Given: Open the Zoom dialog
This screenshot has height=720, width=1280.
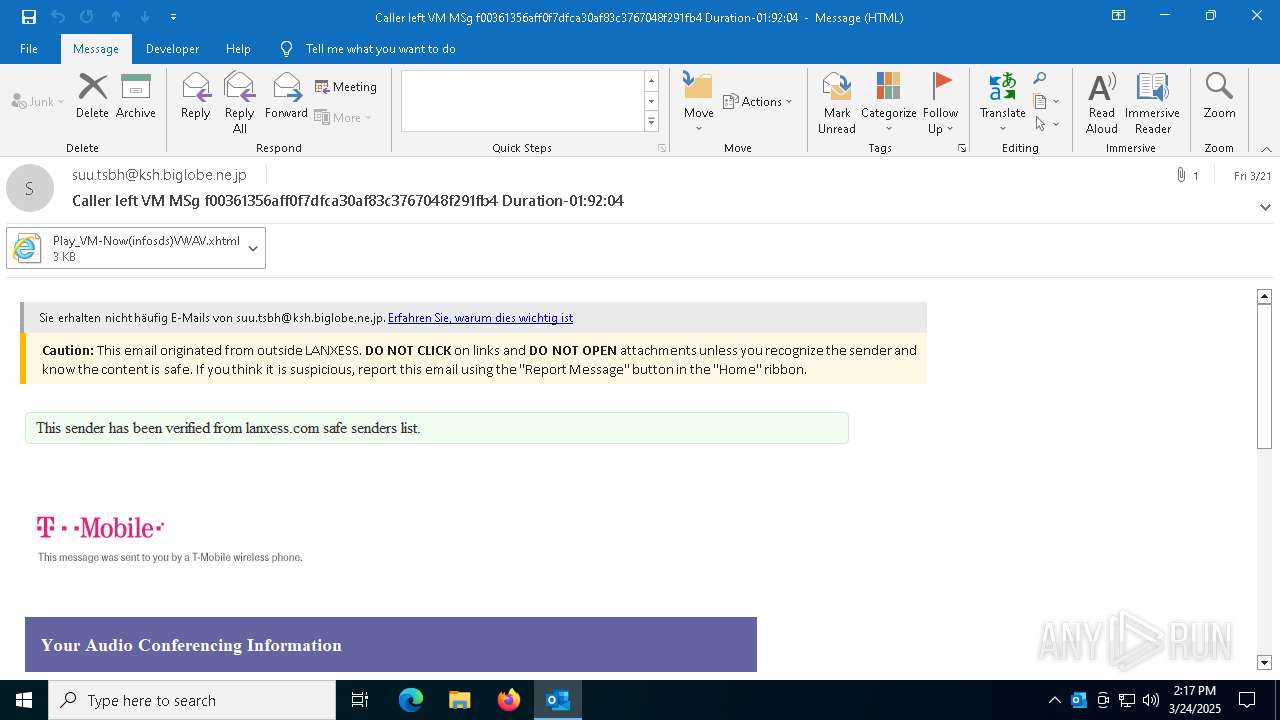Looking at the screenshot, I should (1219, 96).
